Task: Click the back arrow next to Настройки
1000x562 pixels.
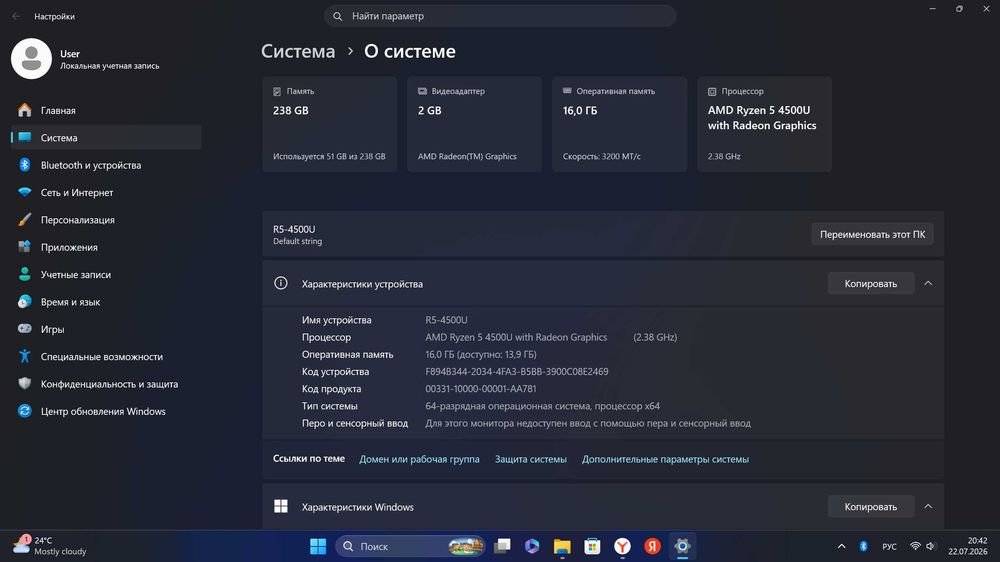Action: click(17, 16)
